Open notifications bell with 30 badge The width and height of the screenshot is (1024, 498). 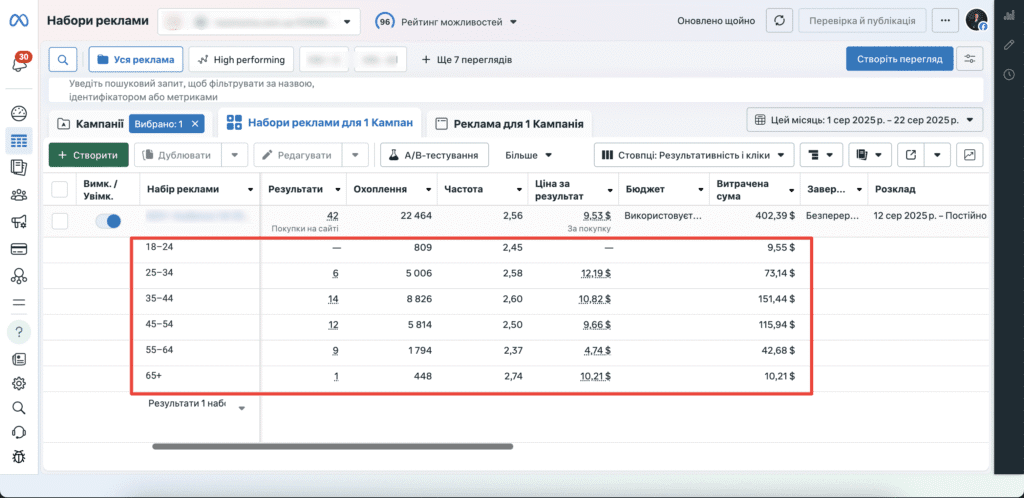(x=19, y=63)
